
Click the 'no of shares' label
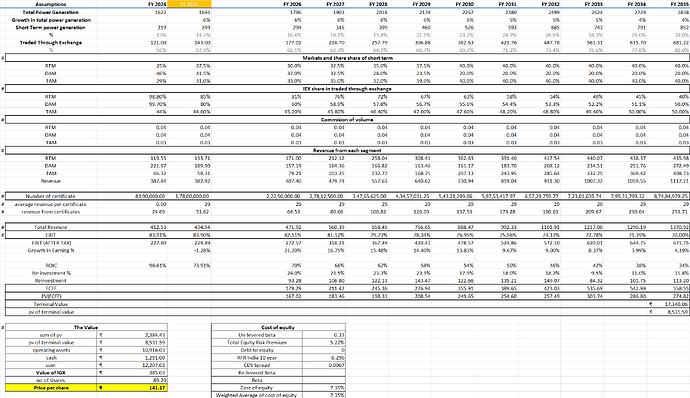pos(51,380)
